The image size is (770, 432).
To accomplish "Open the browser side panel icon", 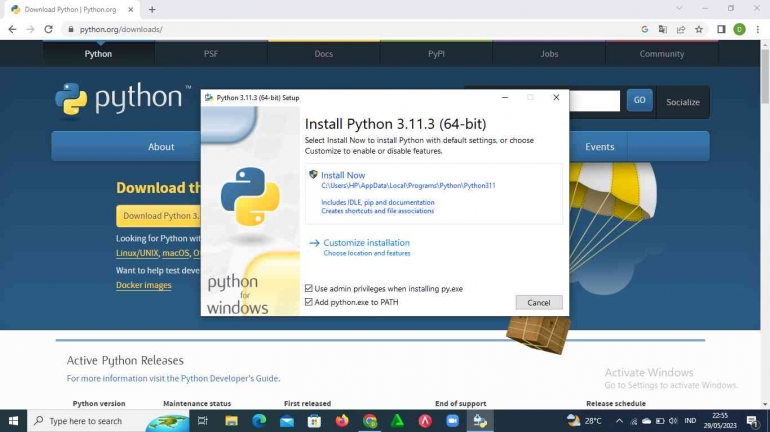I will pyautogui.click(x=721, y=29).
